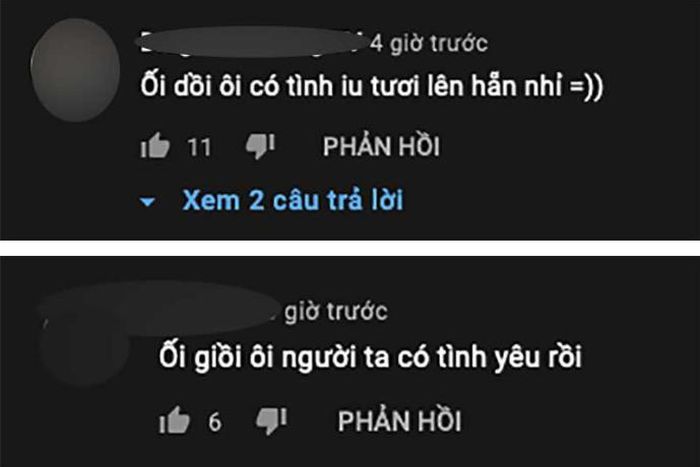
Task: Select the text "Ối giời ôi người ta có tình yêu rồi"
Action: tap(371, 357)
